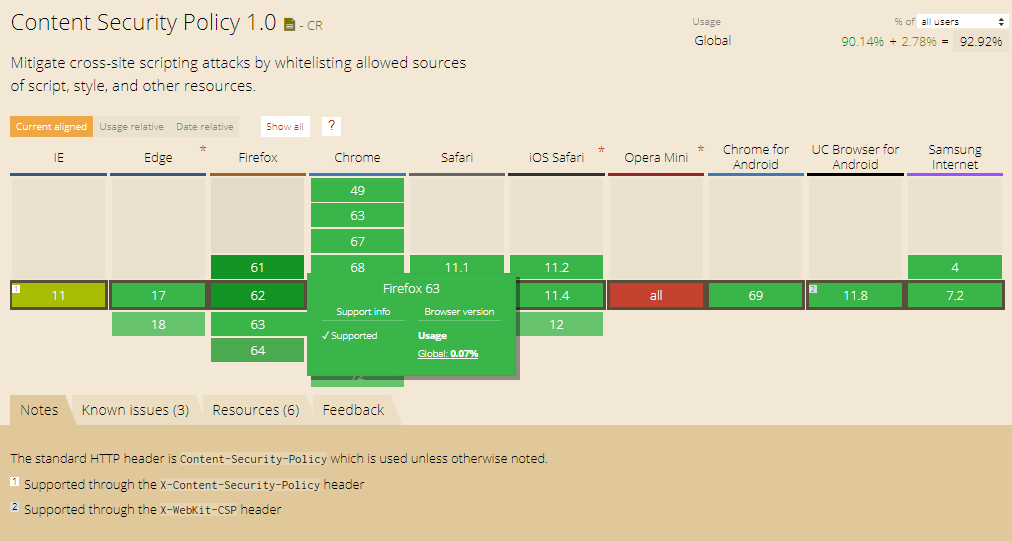The height and width of the screenshot is (541, 1012).
Task: Click the Chrome 49 cell
Action: point(358,190)
